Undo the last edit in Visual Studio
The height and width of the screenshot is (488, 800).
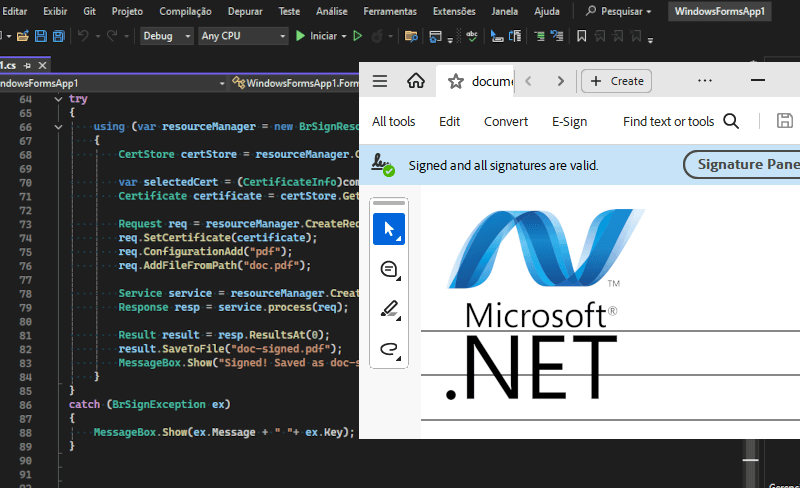point(83,36)
